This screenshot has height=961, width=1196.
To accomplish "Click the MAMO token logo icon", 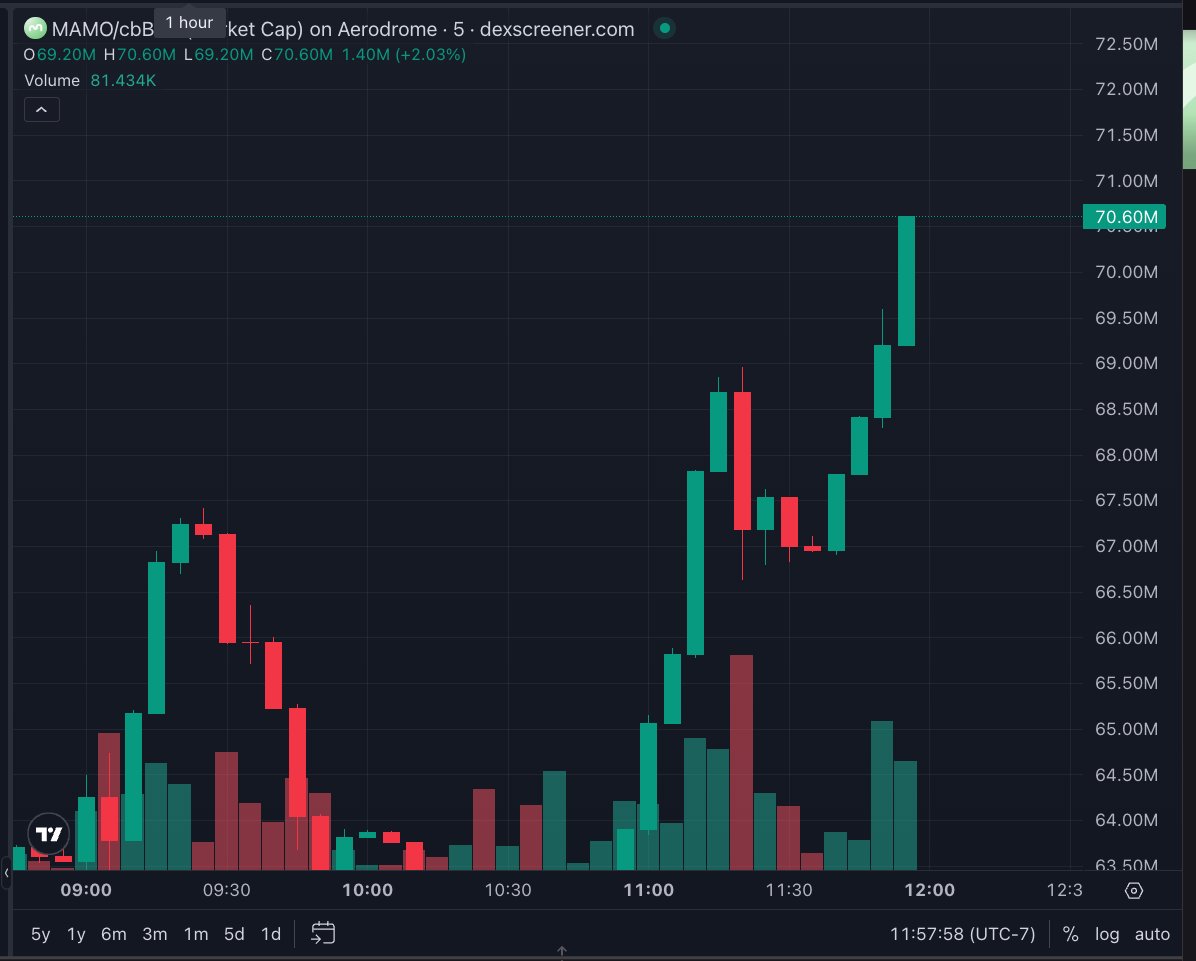I will [35, 29].
